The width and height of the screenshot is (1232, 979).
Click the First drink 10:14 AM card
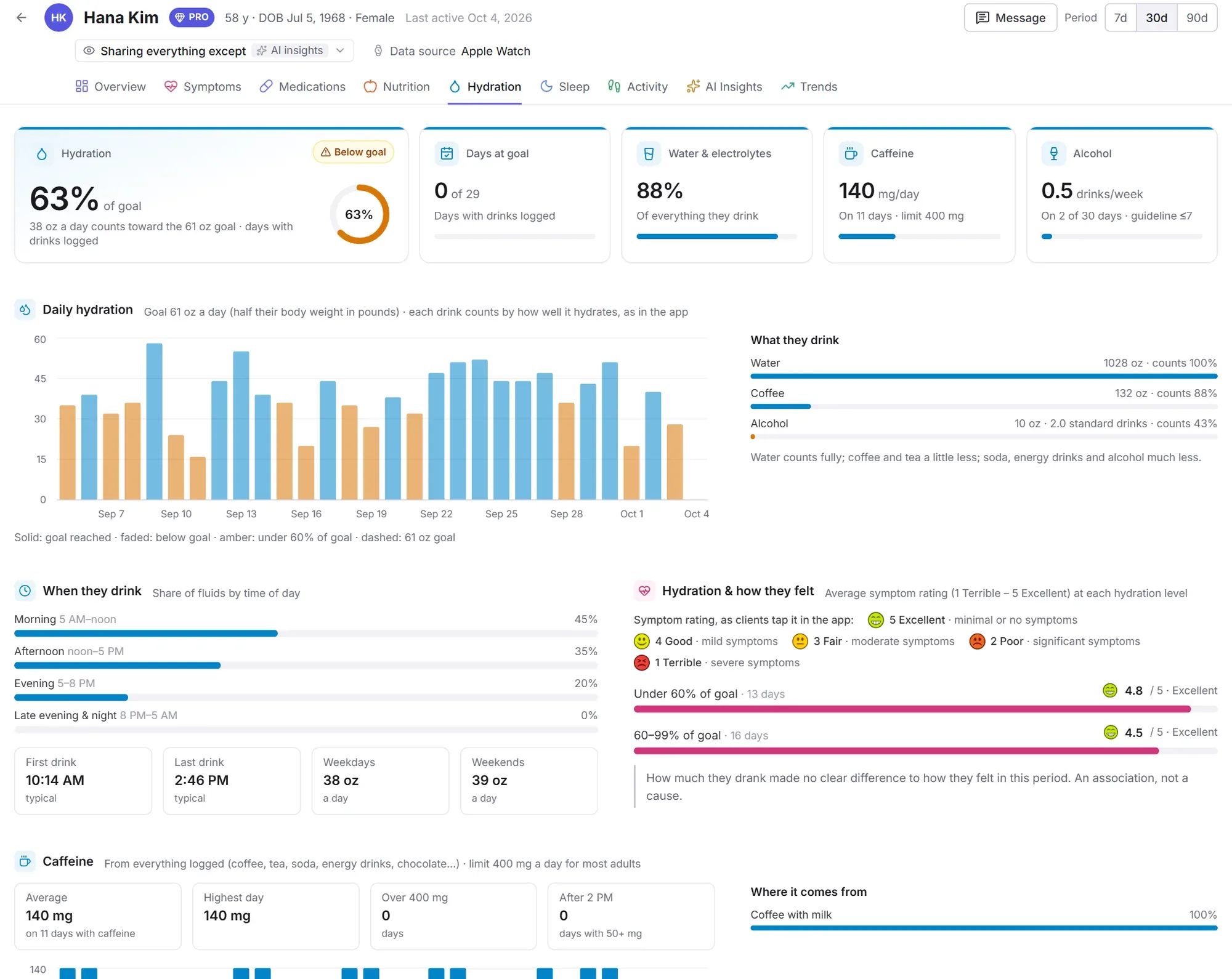click(x=83, y=781)
